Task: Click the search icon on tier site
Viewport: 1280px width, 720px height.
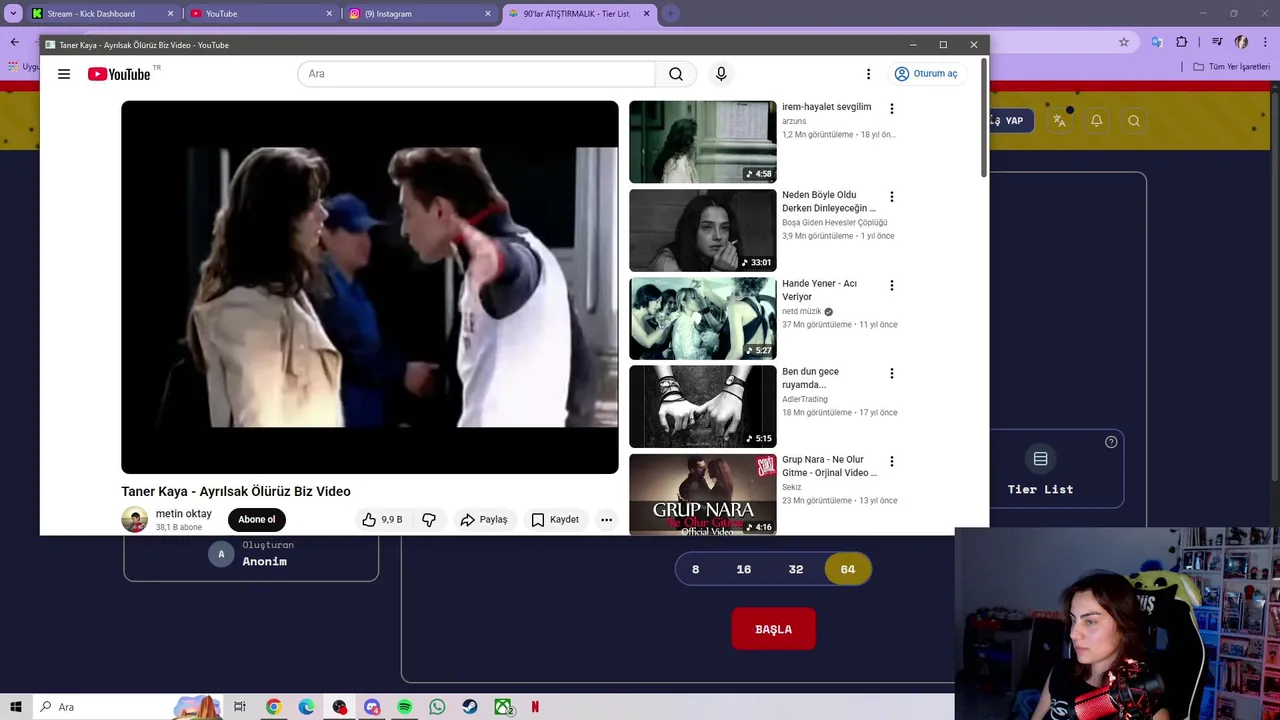Action: click(x=1133, y=121)
